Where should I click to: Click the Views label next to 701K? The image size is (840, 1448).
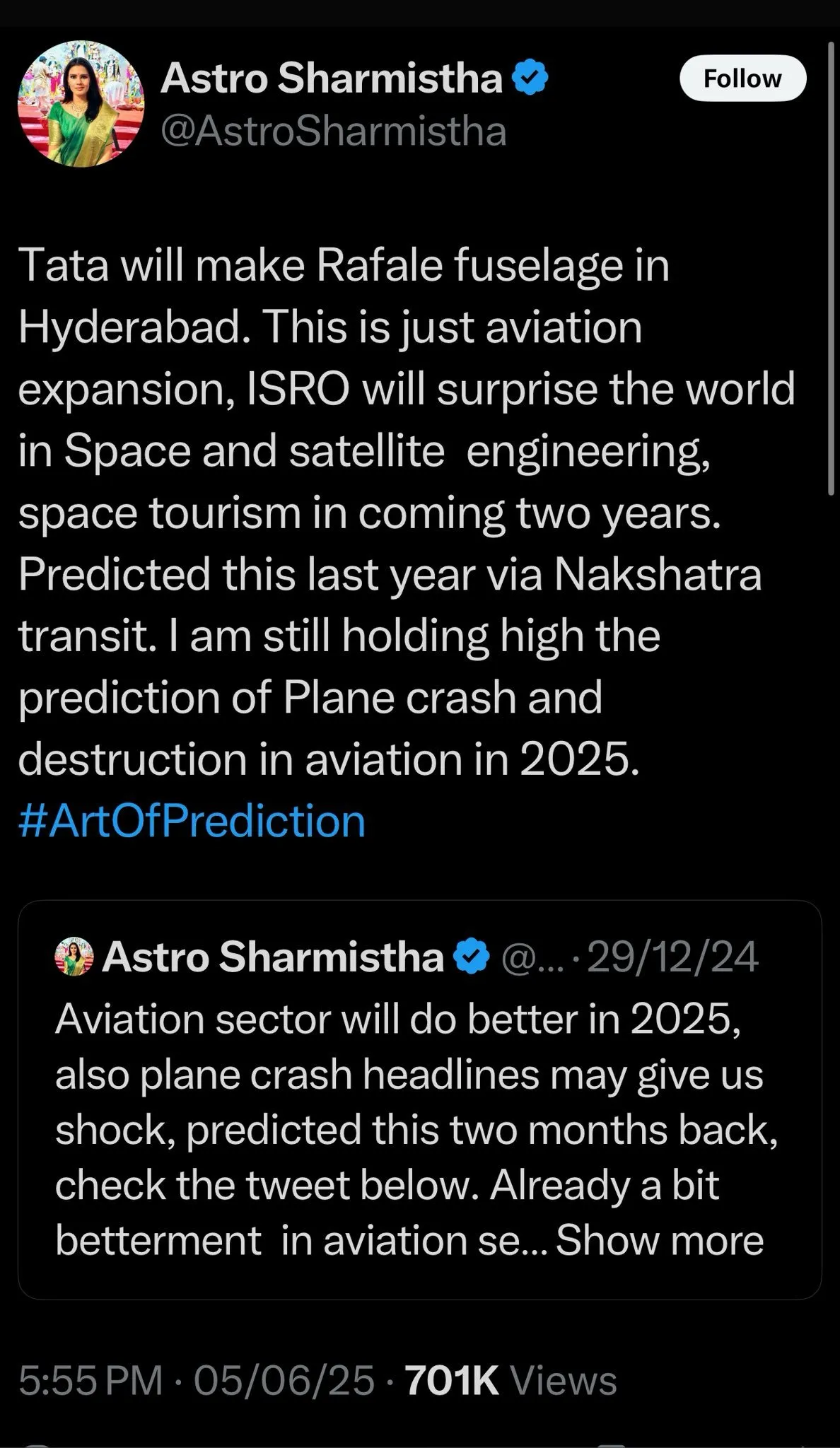(563, 1381)
